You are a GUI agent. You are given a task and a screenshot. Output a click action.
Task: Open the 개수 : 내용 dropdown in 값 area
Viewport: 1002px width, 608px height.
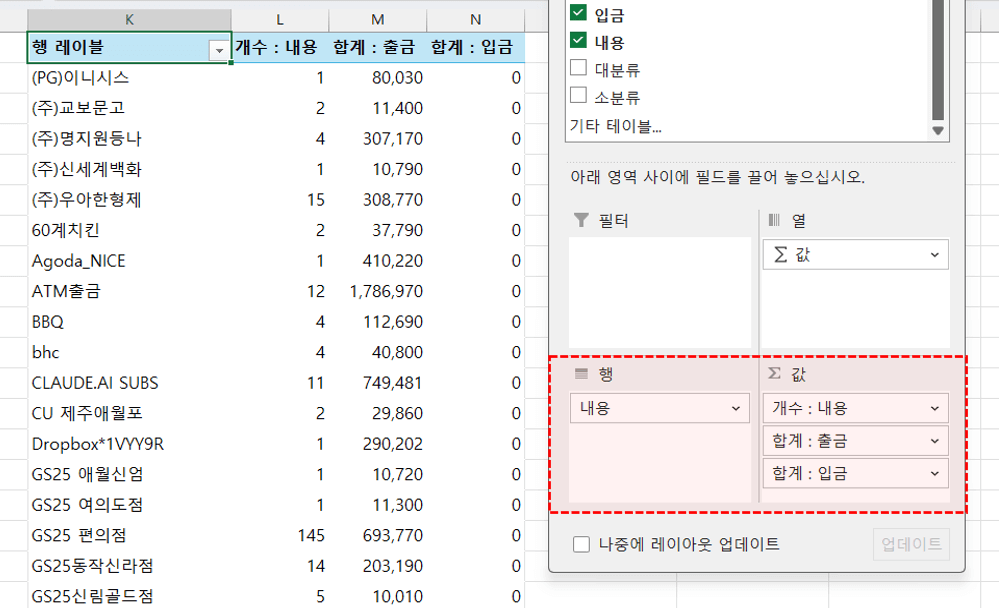tap(933, 408)
